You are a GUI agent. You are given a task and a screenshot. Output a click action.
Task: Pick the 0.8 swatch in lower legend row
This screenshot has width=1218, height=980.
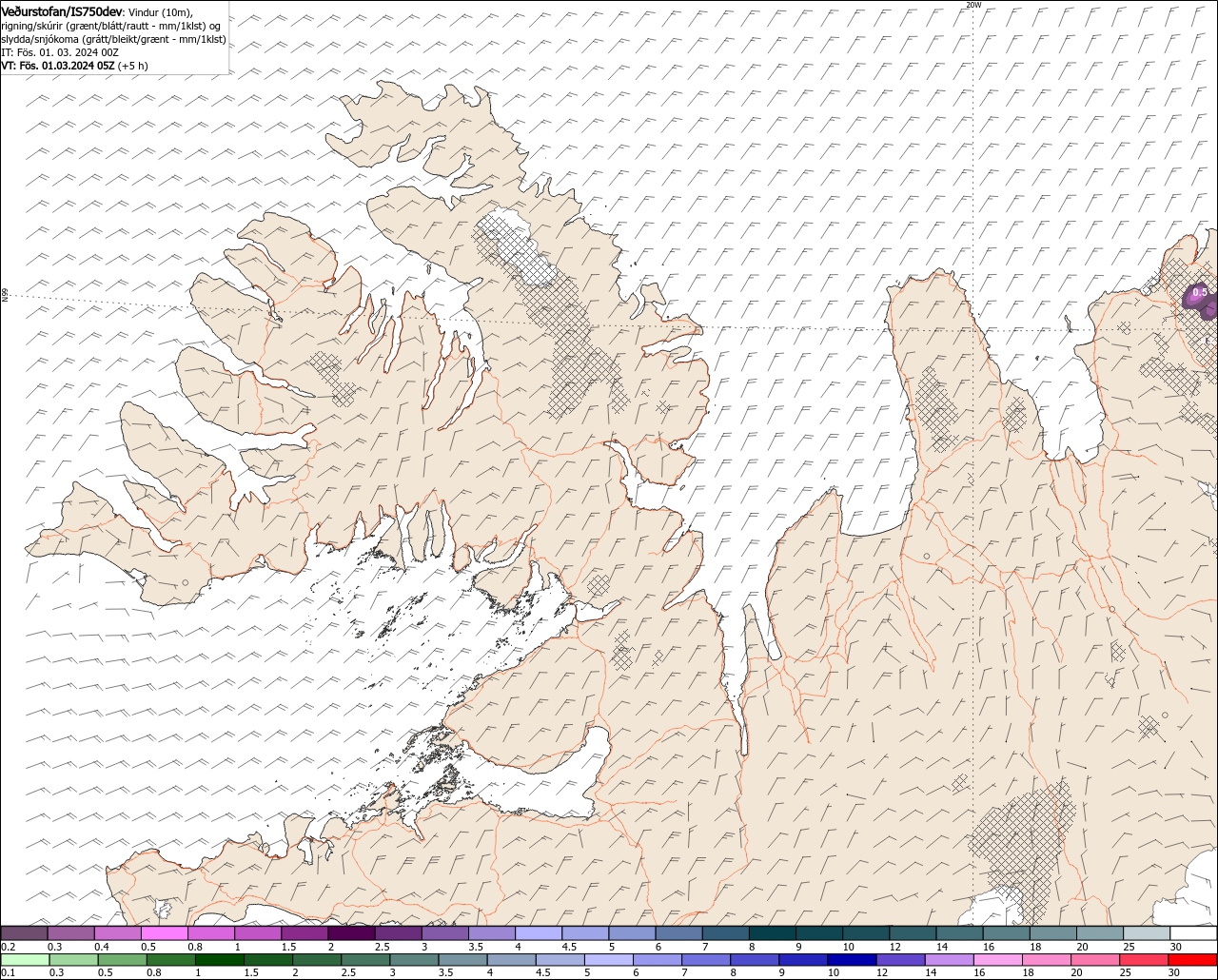point(171,959)
